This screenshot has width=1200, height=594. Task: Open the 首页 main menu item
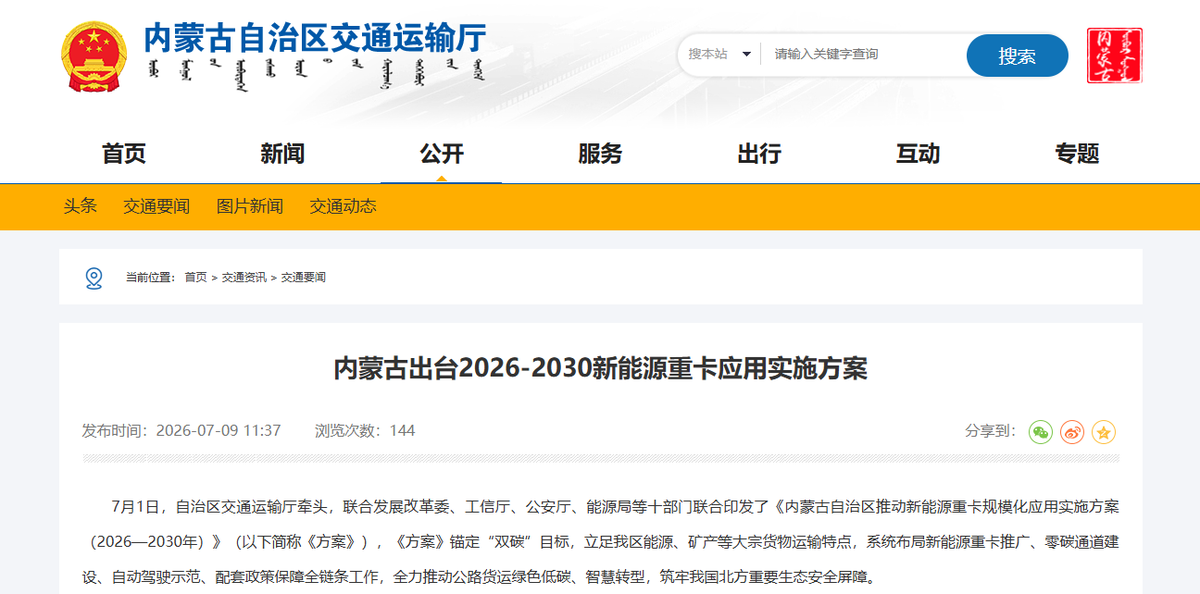click(124, 154)
